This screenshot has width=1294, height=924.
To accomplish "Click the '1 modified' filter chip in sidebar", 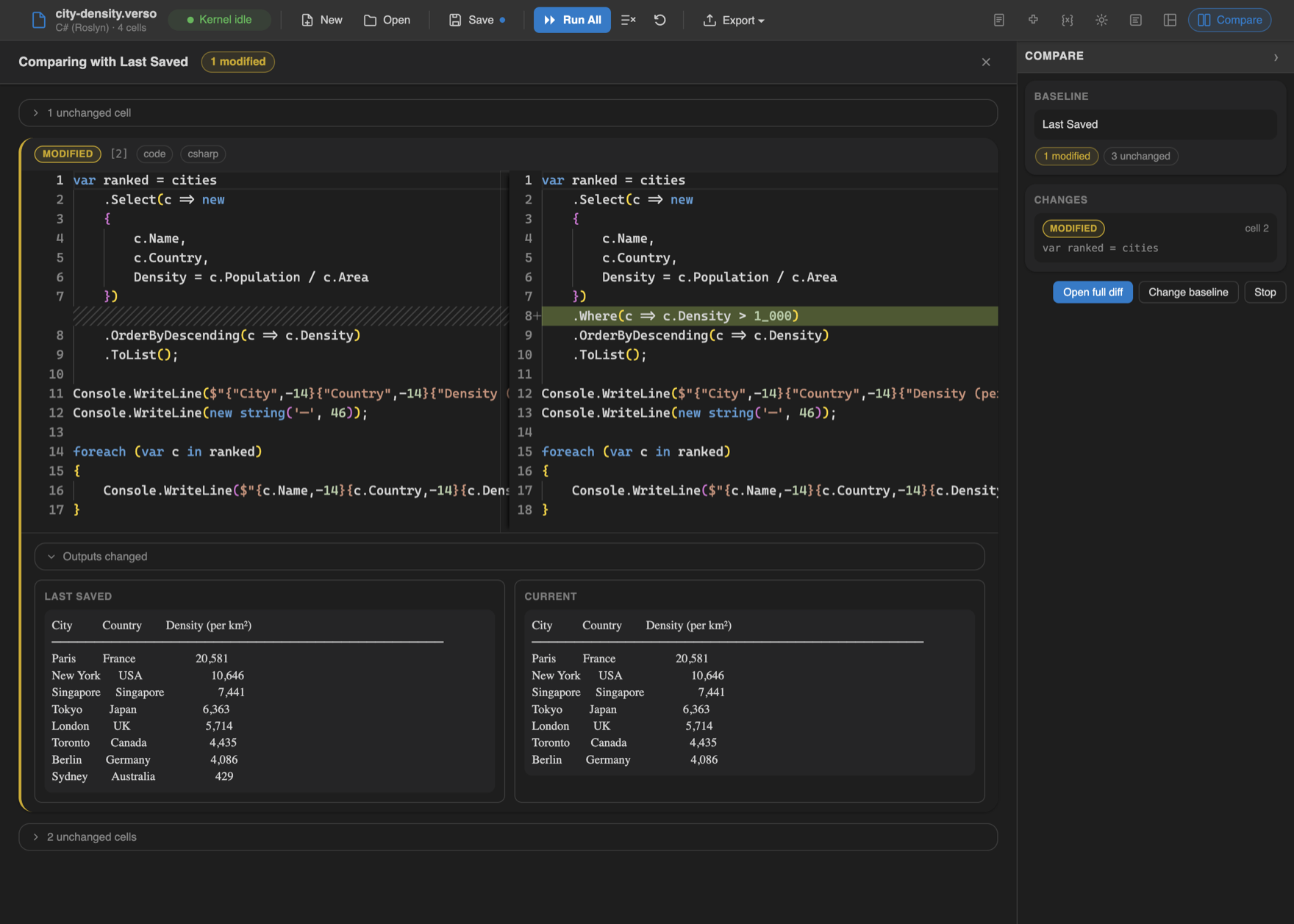I will point(1067,156).
